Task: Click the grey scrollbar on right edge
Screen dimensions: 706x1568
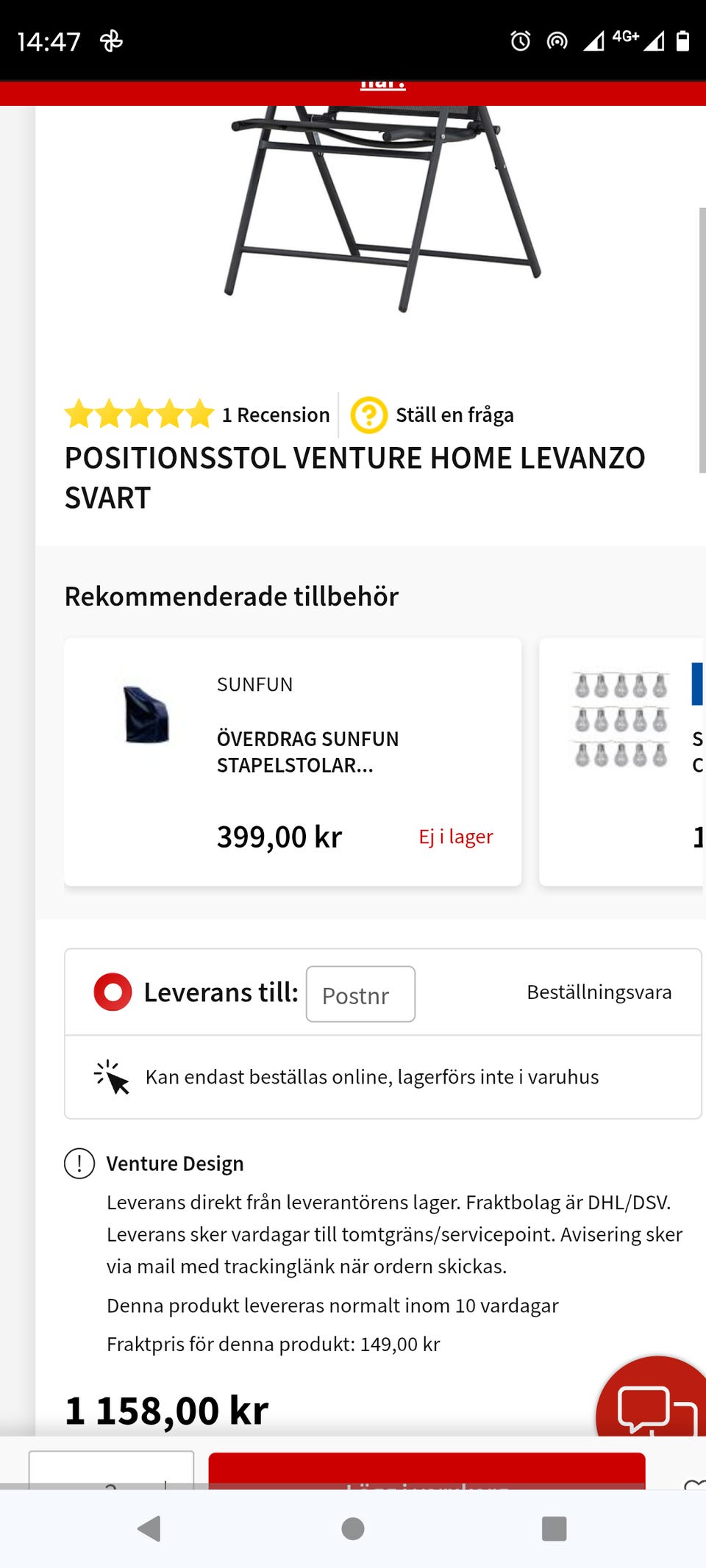Action: (x=702, y=340)
